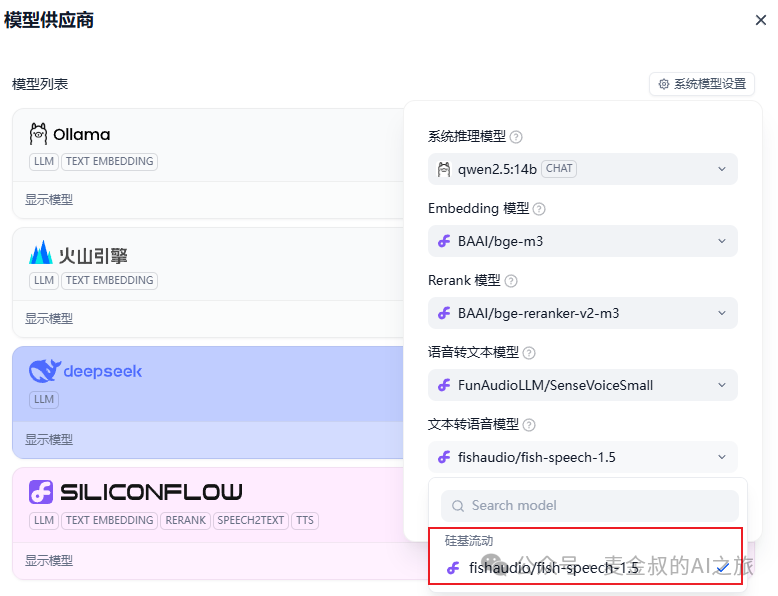Viewport: 778px width, 596px height.
Task: Show models under deepseek
Action: tap(49, 440)
